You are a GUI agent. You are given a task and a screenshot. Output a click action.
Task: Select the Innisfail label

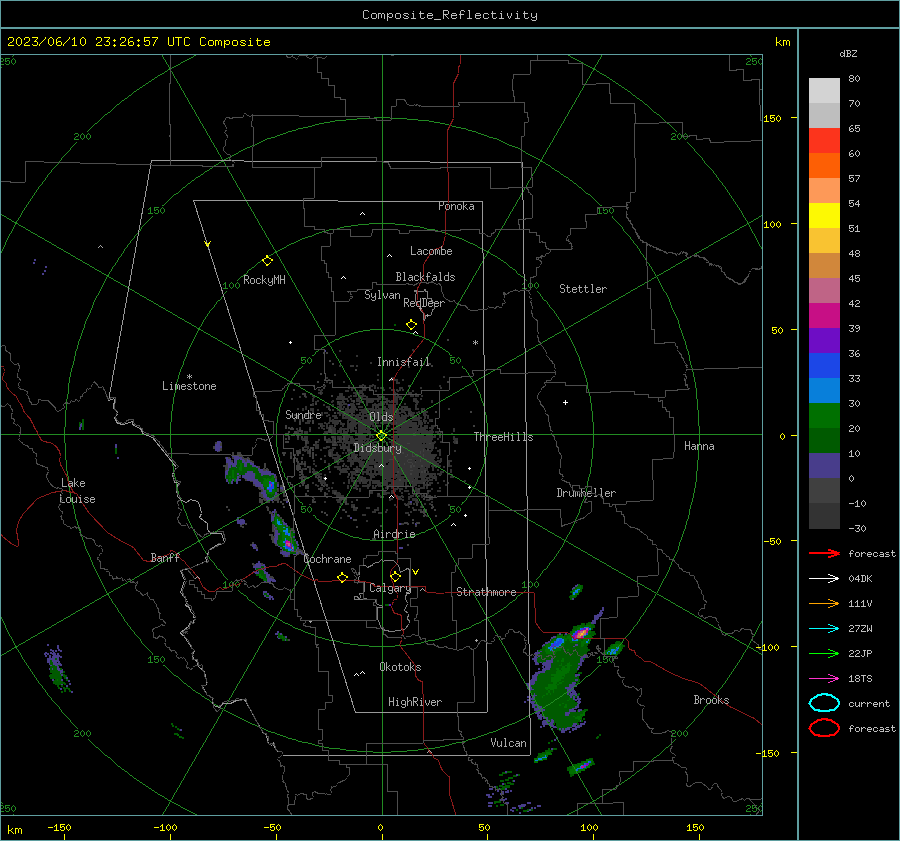point(404,362)
